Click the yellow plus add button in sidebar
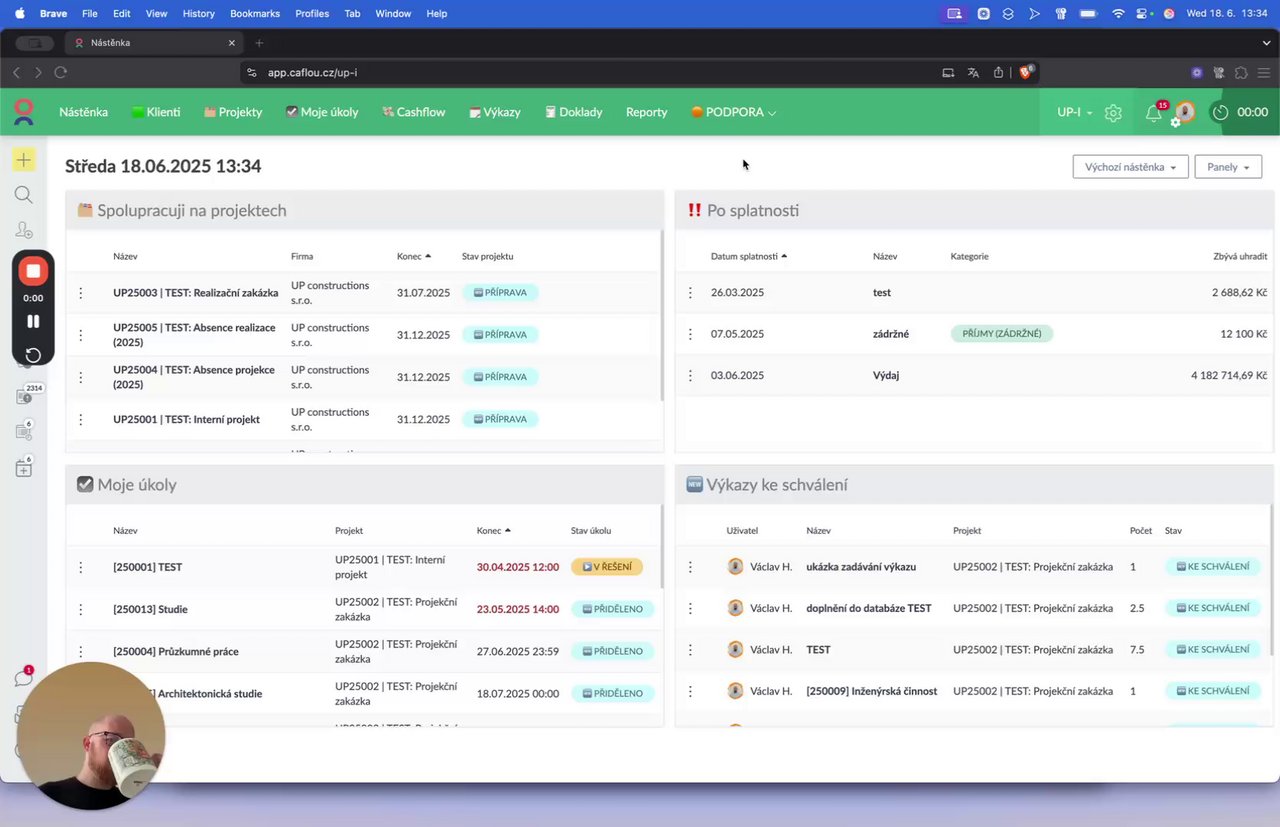This screenshot has width=1280, height=827. pyautogui.click(x=23, y=160)
